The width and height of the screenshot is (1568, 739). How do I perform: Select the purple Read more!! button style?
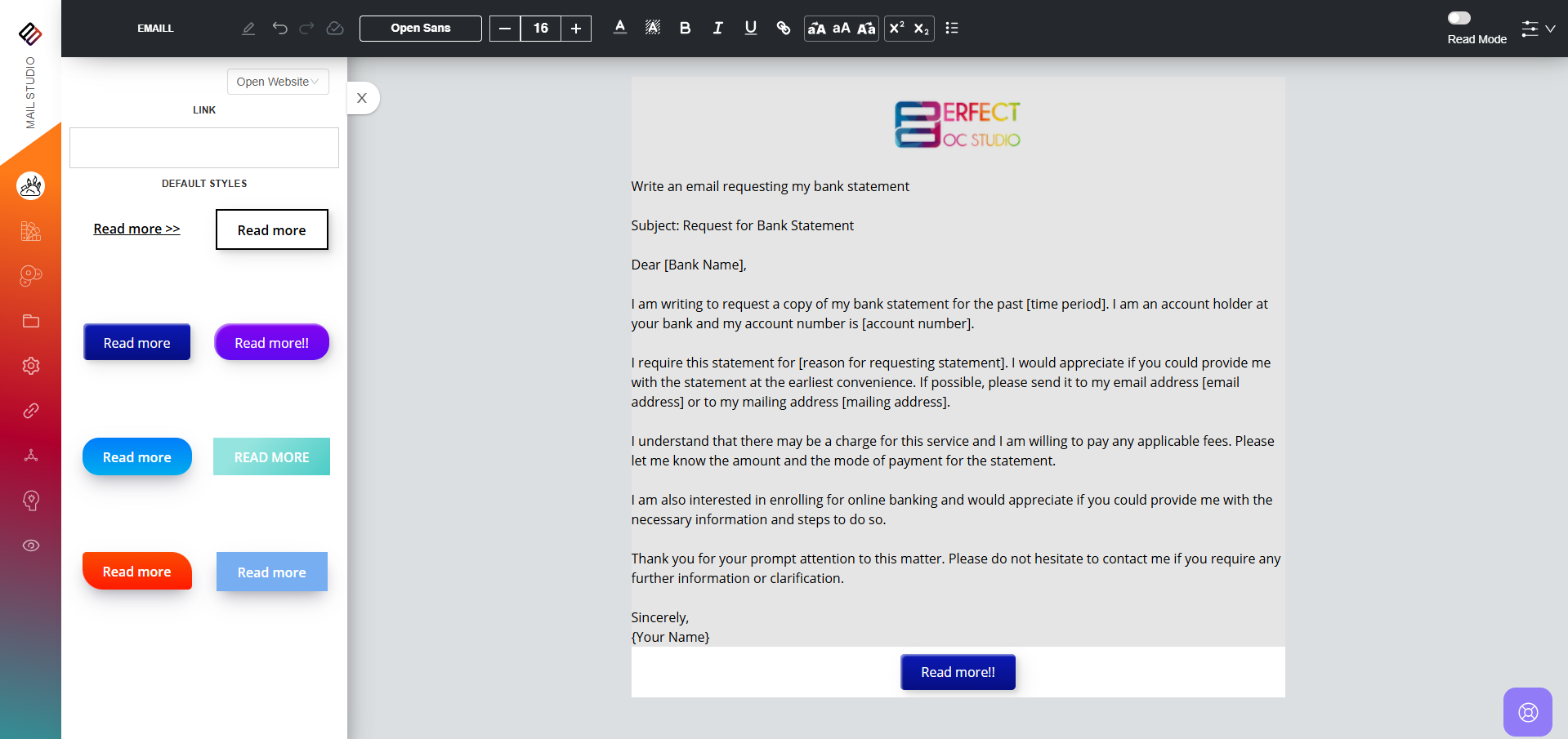[x=271, y=342]
